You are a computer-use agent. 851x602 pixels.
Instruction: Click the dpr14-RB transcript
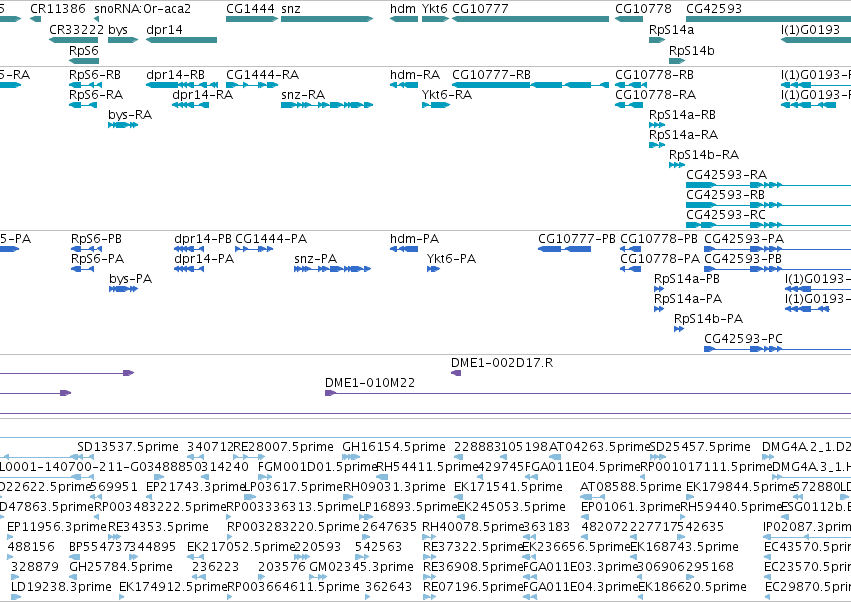182,85
